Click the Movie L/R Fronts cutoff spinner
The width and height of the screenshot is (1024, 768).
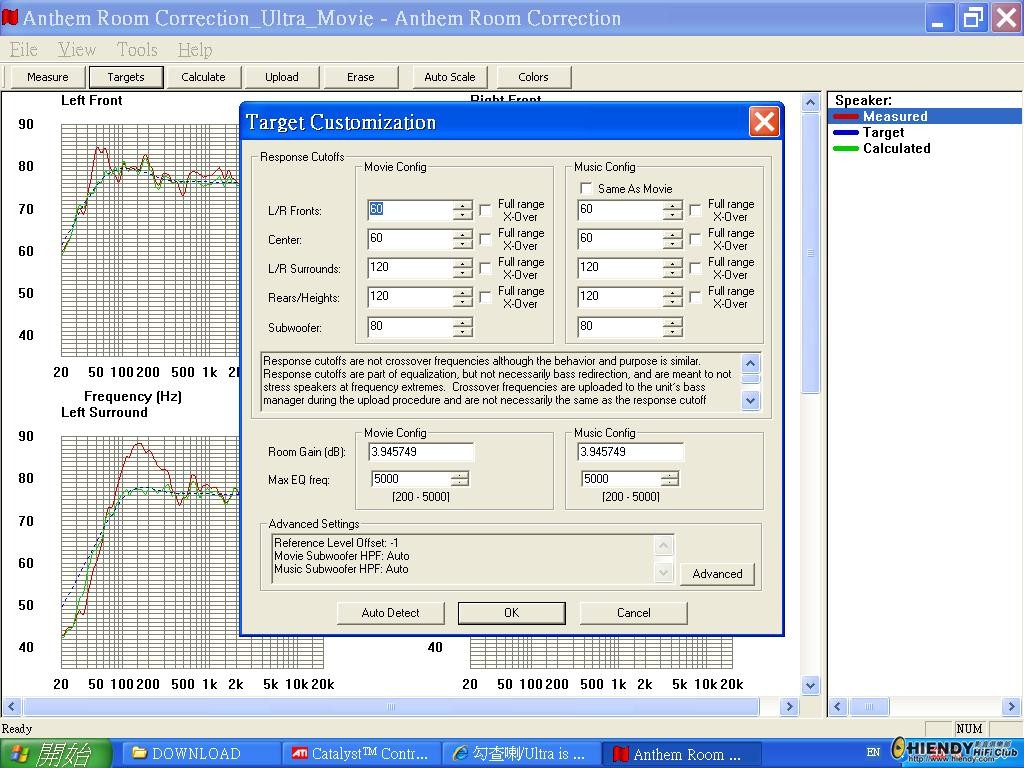pyautogui.click(x=462, y=210)
